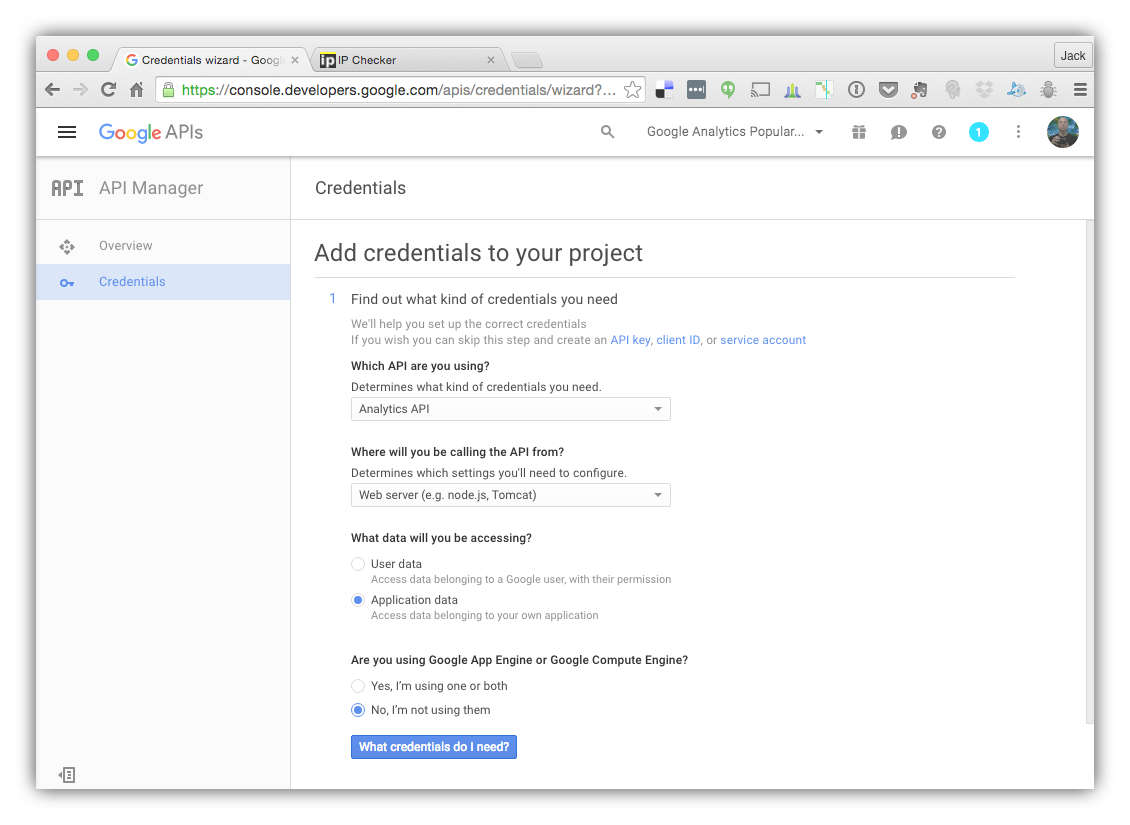Open the feedback exclamation bubble icon
This screenshot has height=825, width=1130.
[x=898, y=132]
